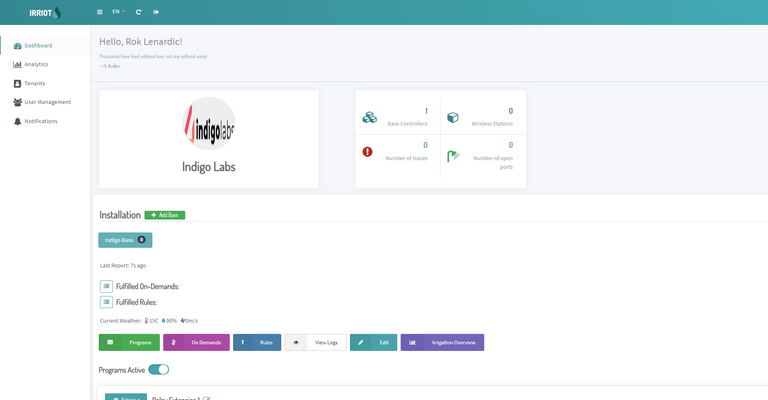Open the Fulfilled On-Demands list icon
This screenshot has height=400, width=768.
(106, 286)
